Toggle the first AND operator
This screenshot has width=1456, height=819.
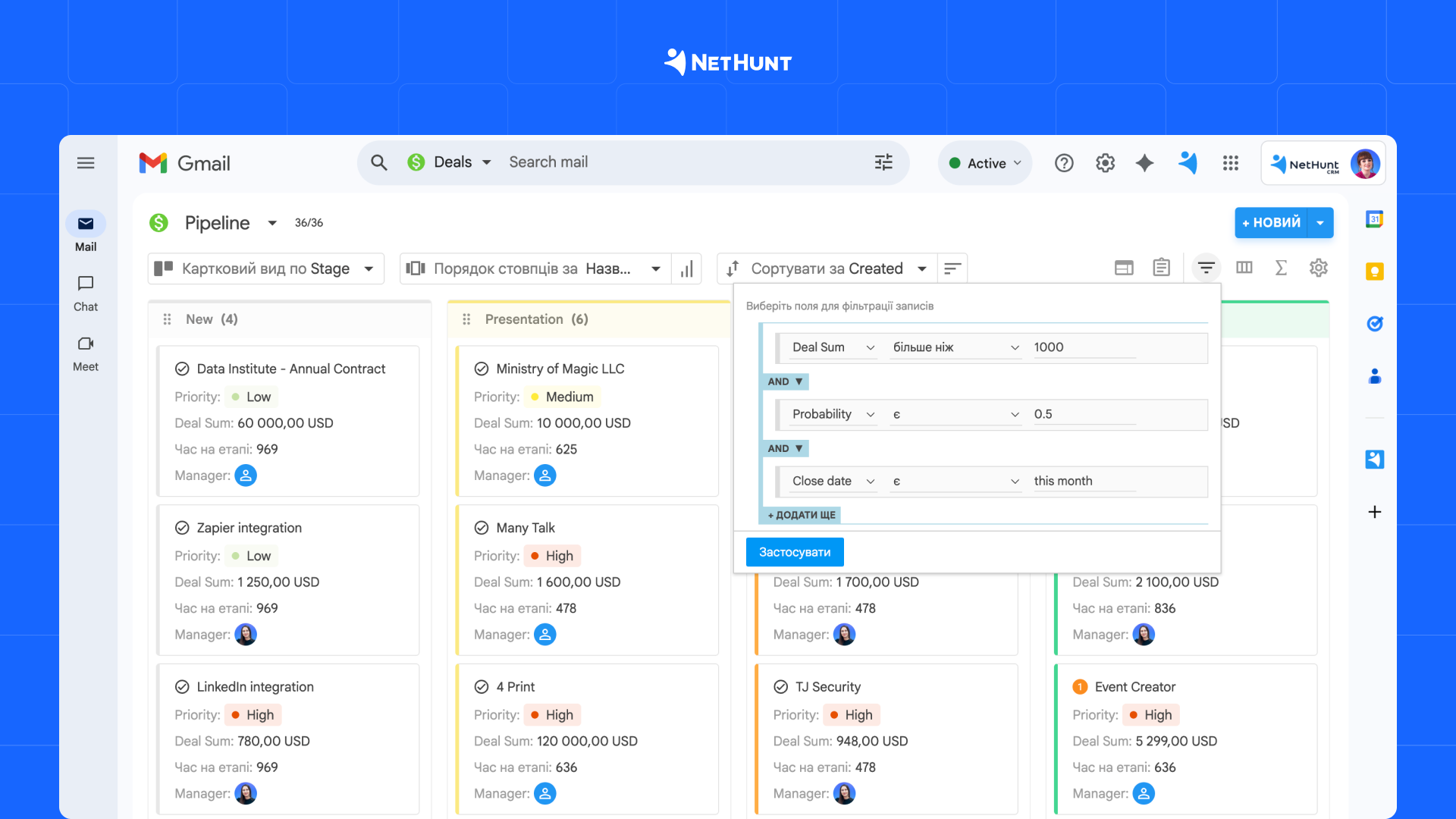tap(785, 381)
